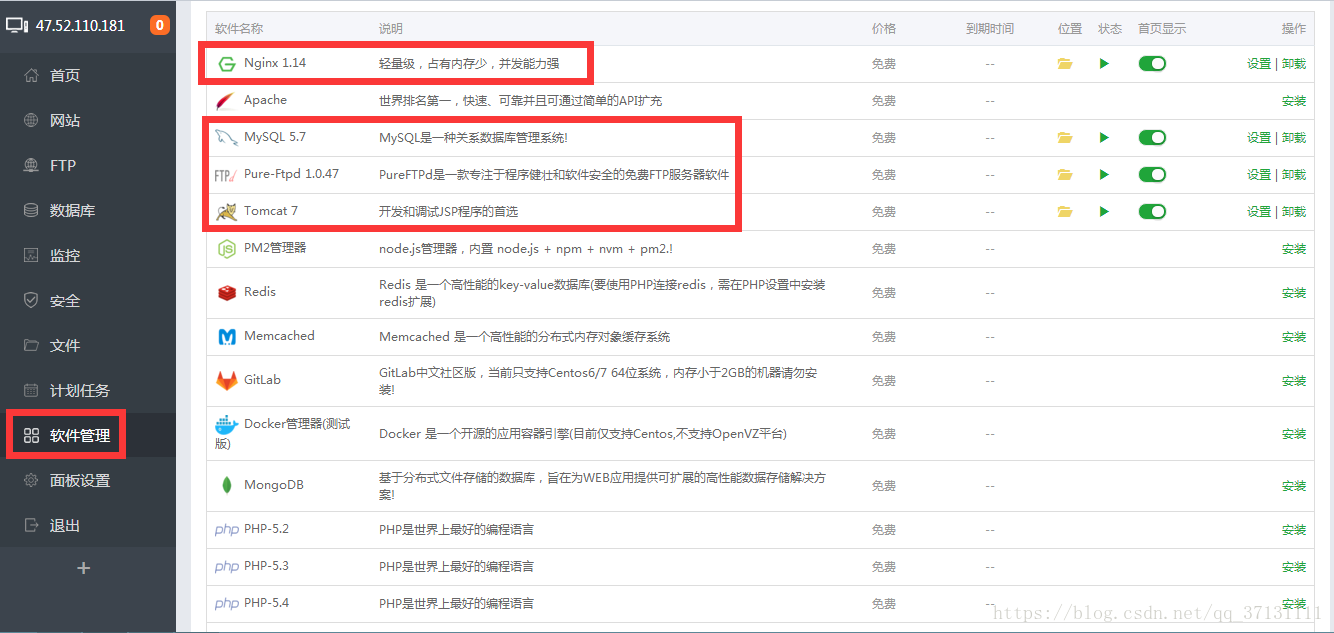Click the MySQL running status play icon
1334x633 pixels.
tap(1104, 138)
